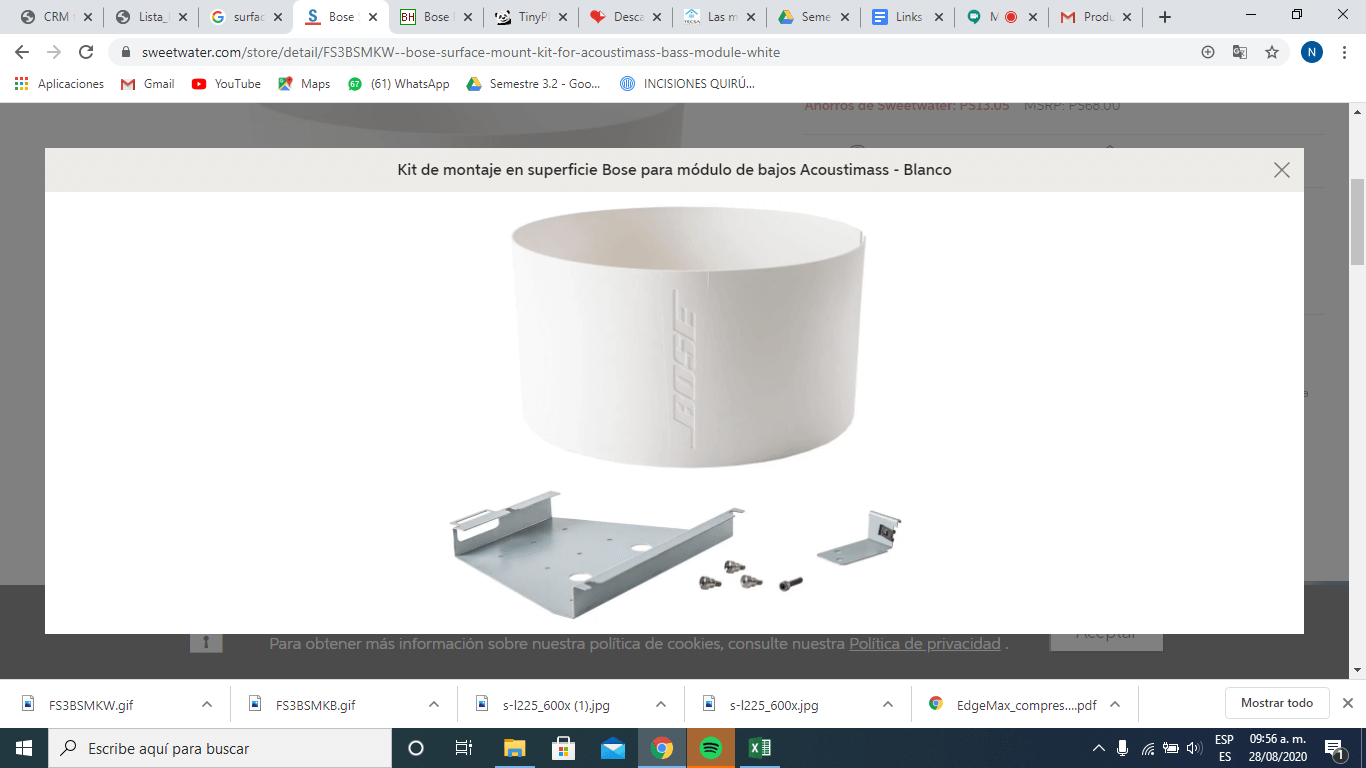Screen dimensions: 1366x768
Task: Launch Excel from the taskbar
Action: (759, 748)
